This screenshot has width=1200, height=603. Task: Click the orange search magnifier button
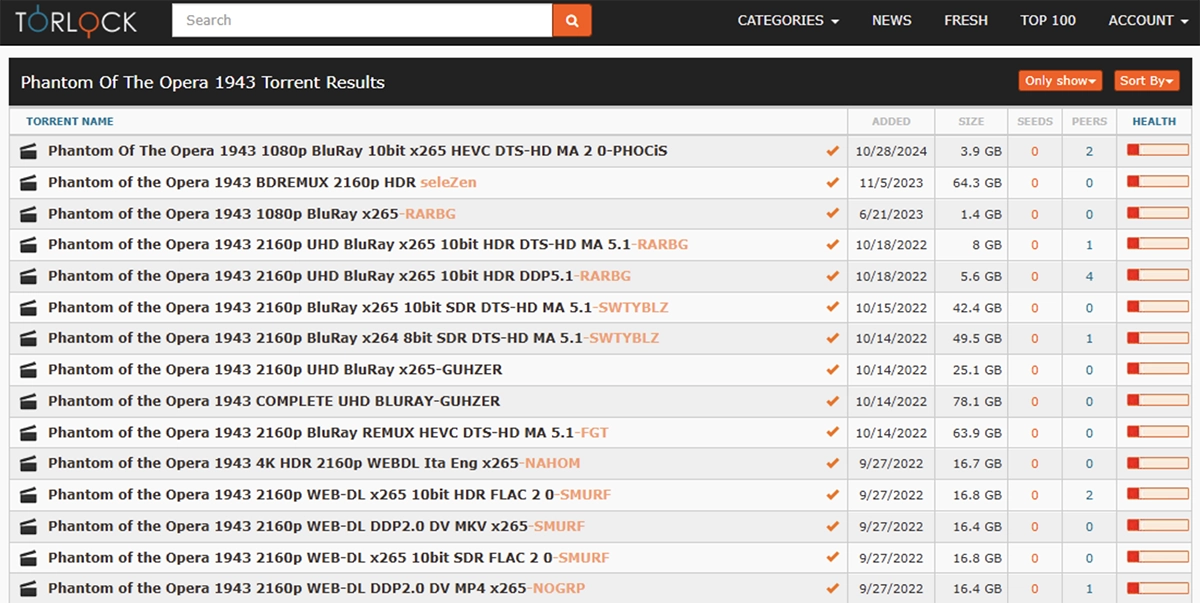point(572,20)
